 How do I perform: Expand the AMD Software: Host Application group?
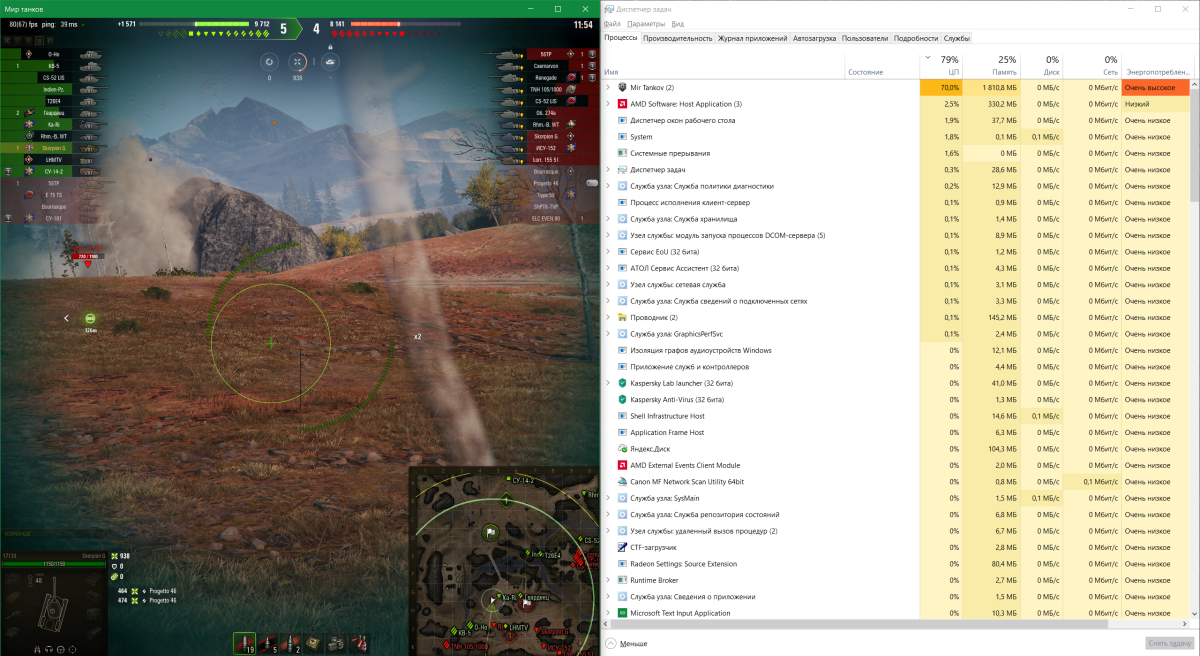pos(608,104)
